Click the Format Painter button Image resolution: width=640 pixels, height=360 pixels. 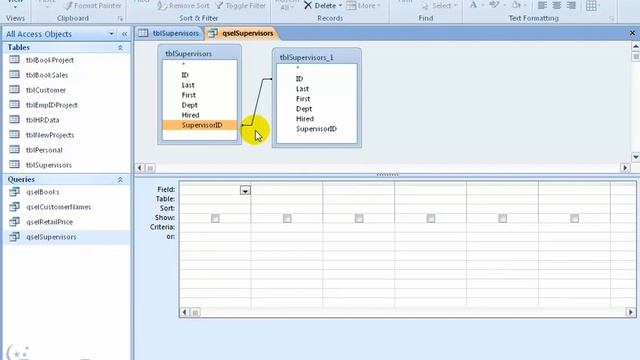(93, 6)
